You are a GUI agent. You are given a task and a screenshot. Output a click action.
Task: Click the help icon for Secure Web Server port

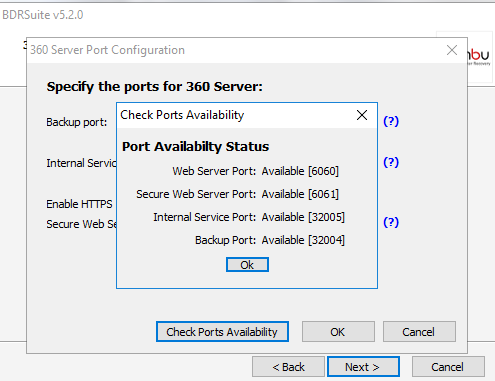pyautogui.click(x=391, y=222)
